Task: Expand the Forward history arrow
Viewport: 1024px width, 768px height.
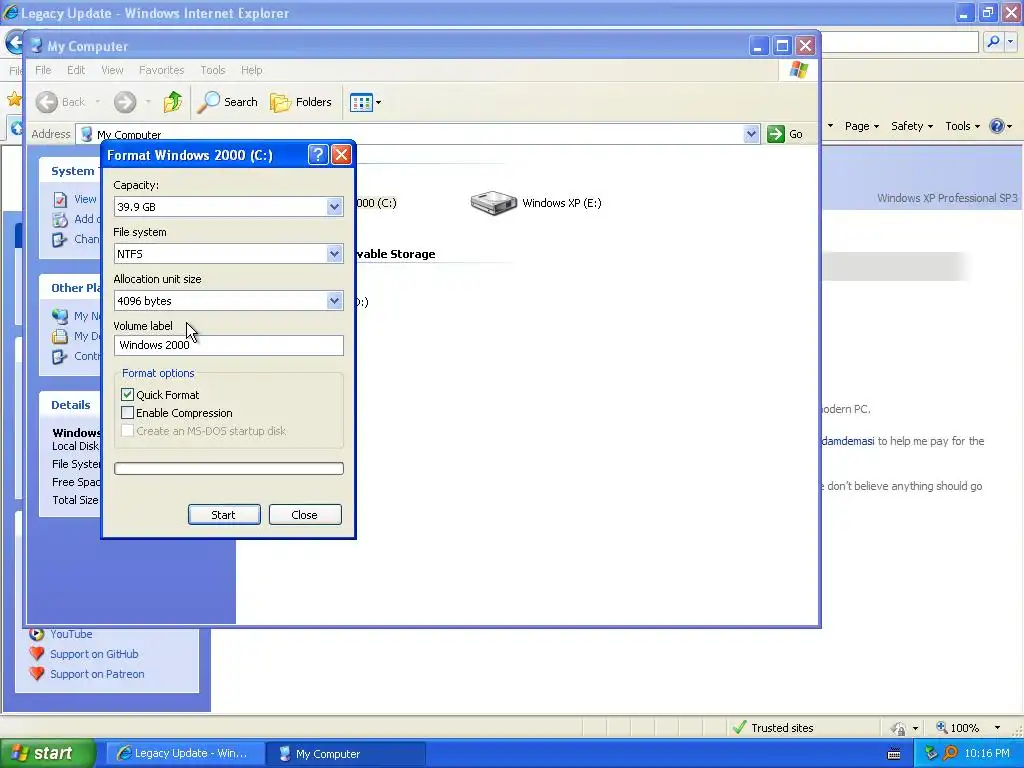Action: tap(148, 102)
